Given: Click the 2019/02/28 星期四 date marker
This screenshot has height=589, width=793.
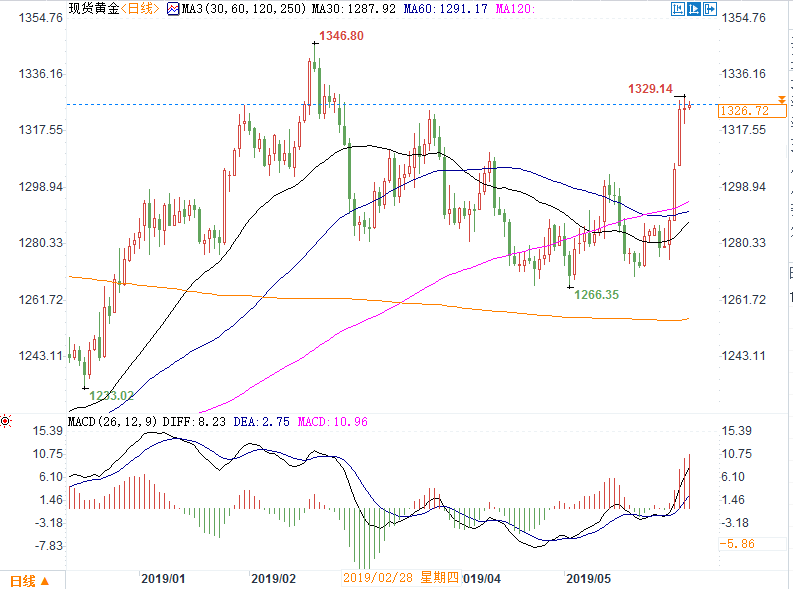Looking at the screenshot, I should click(x=401, y=578).
